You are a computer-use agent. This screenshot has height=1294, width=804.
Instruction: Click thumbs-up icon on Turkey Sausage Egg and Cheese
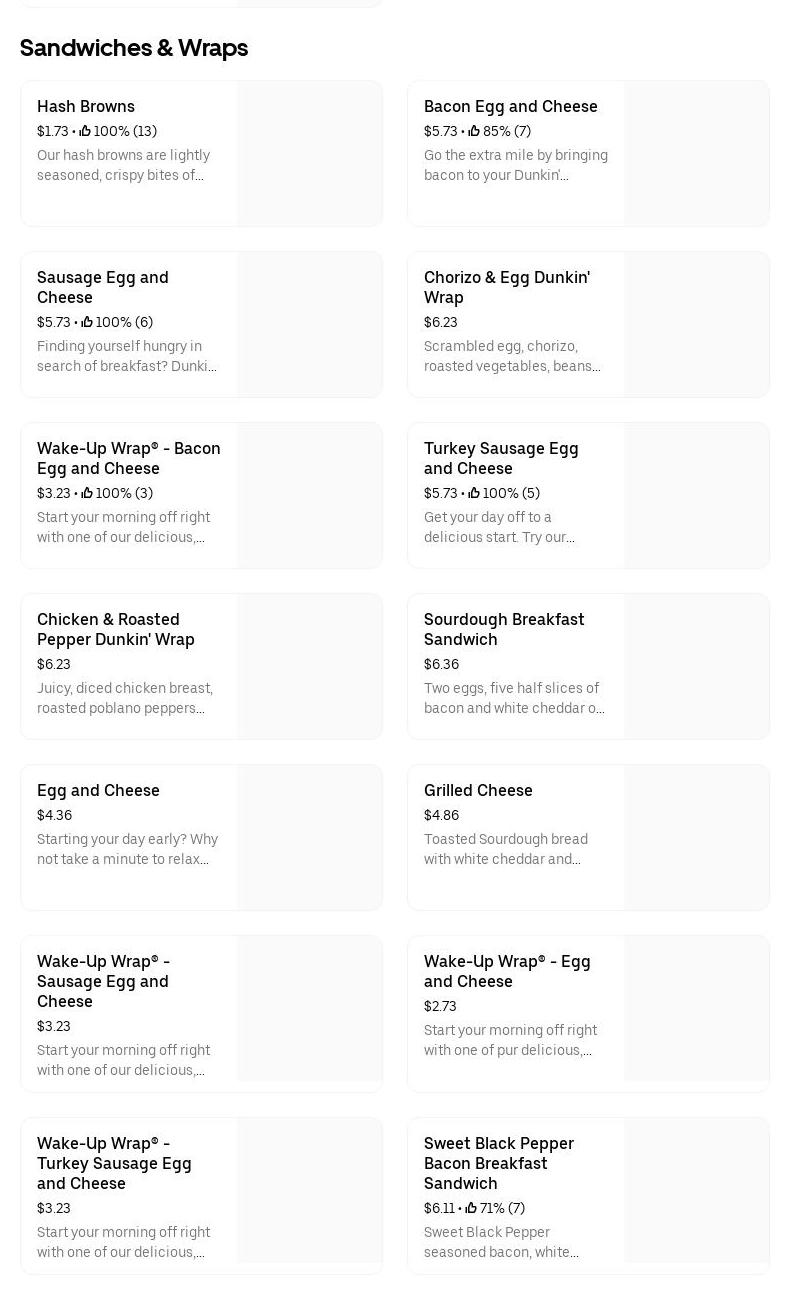coord(474,493)
